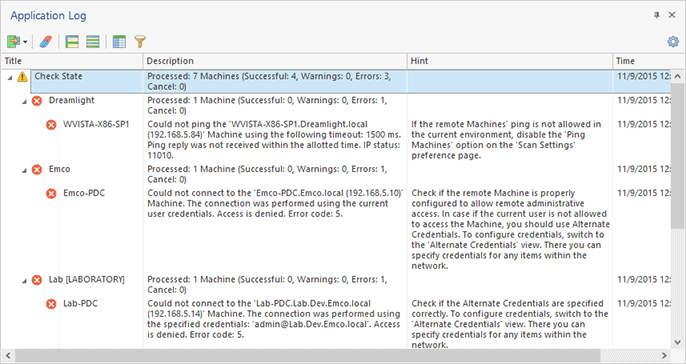686x364 pixels.
Task: Select the WVISTA-X86-SP1 entry
Action: [x=96, y=124]
